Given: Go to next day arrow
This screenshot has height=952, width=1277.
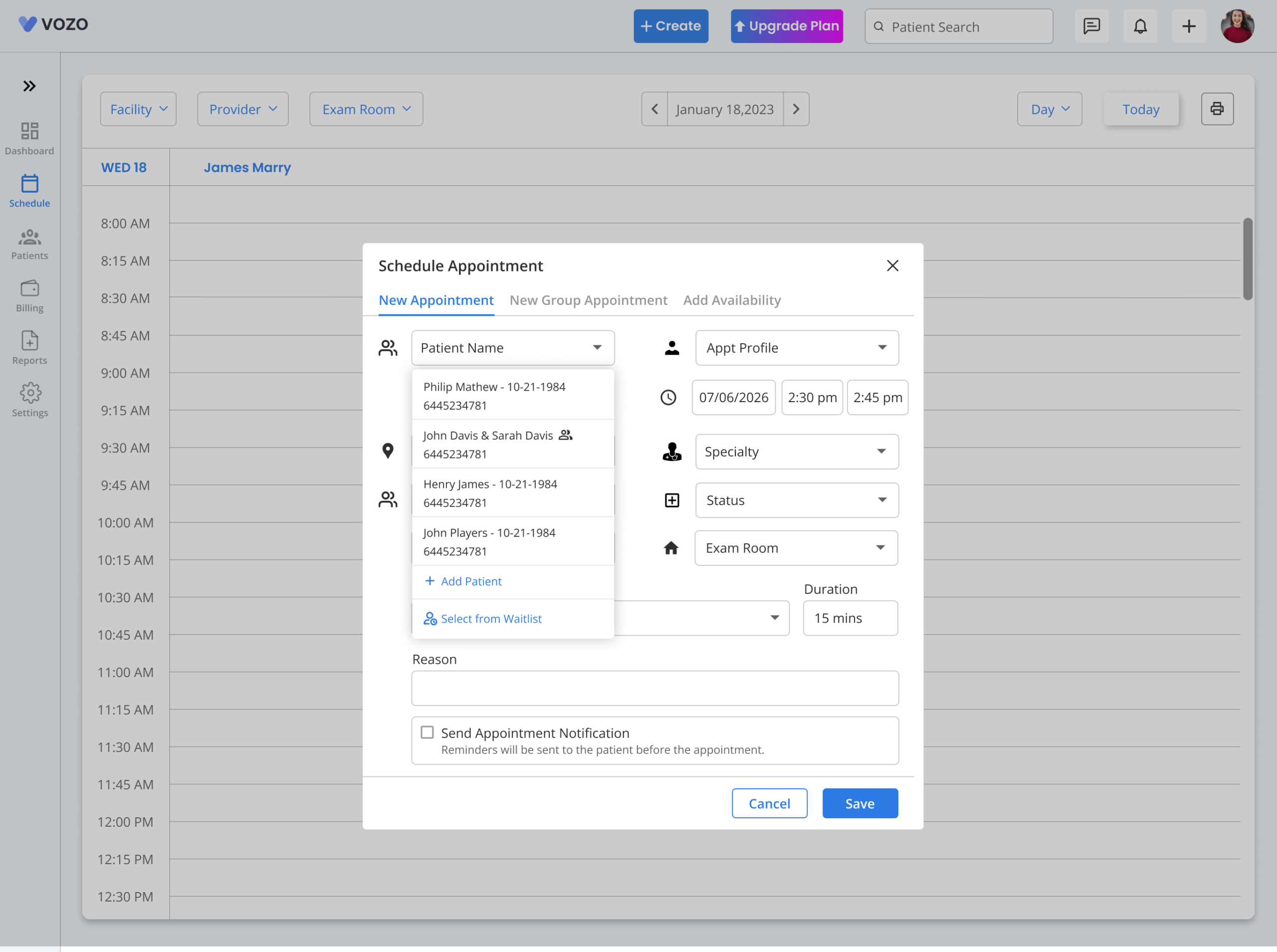Looking at the screenshot, I should (796, 109).
